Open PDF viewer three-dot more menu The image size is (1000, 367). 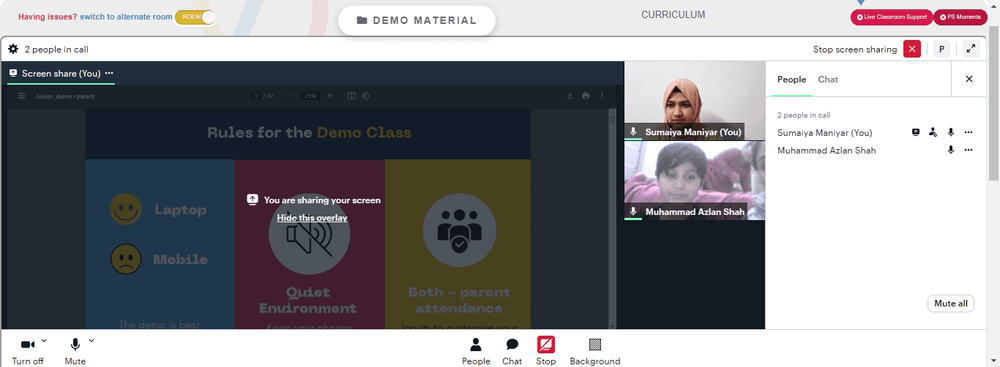point(601,96)
